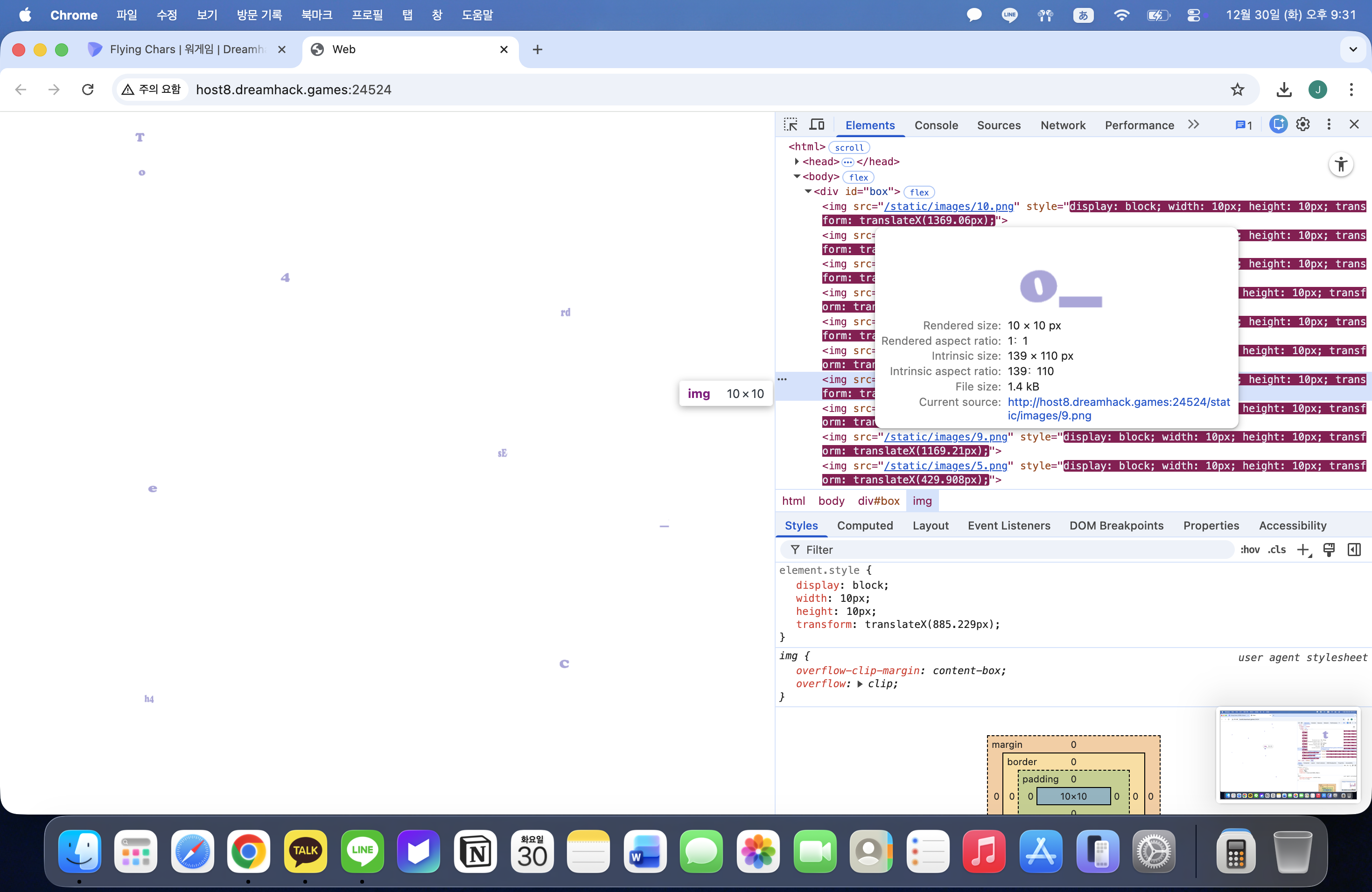
Task: Toggle device toolbar icon in DevTools
Action: (817, 125)
